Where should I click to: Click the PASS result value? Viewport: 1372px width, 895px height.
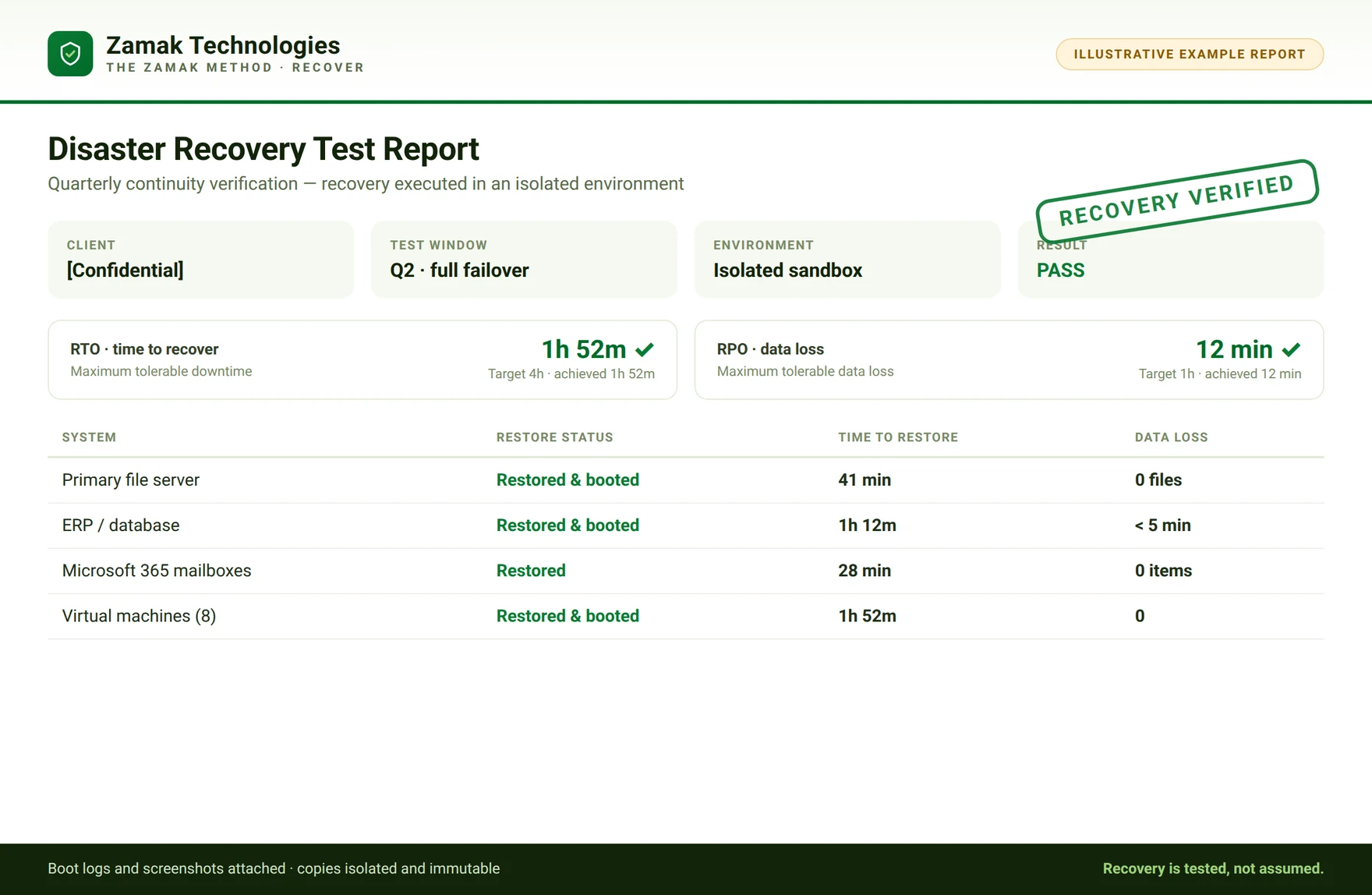(1060, 271)
